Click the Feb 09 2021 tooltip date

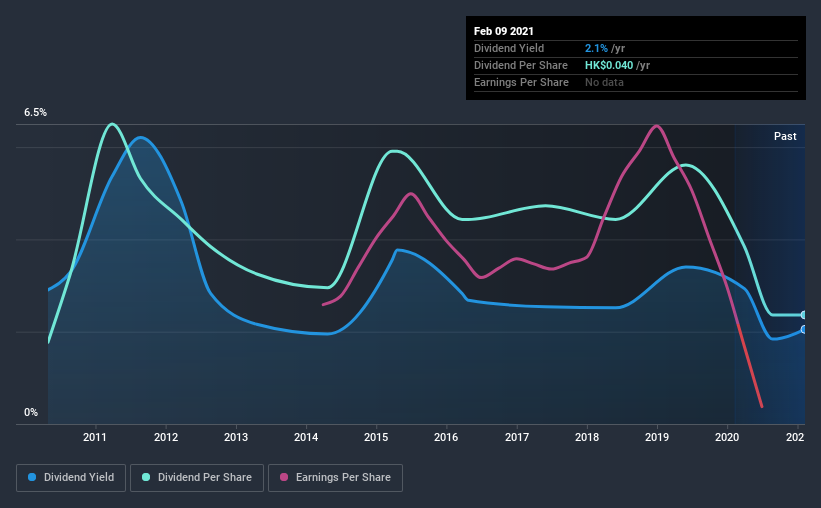click(x=504, y=31)
